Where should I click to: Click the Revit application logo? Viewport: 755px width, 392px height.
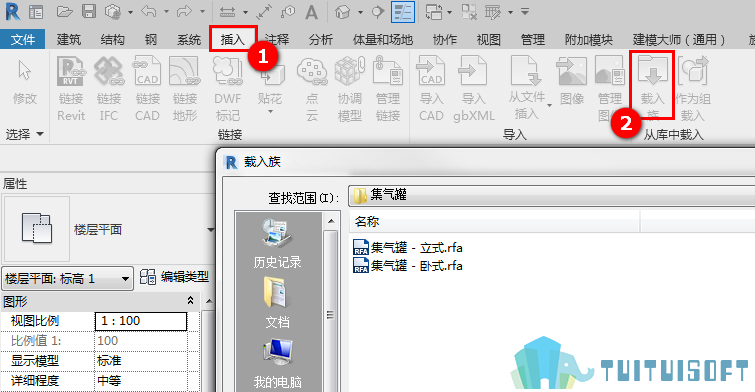(13, 11)
